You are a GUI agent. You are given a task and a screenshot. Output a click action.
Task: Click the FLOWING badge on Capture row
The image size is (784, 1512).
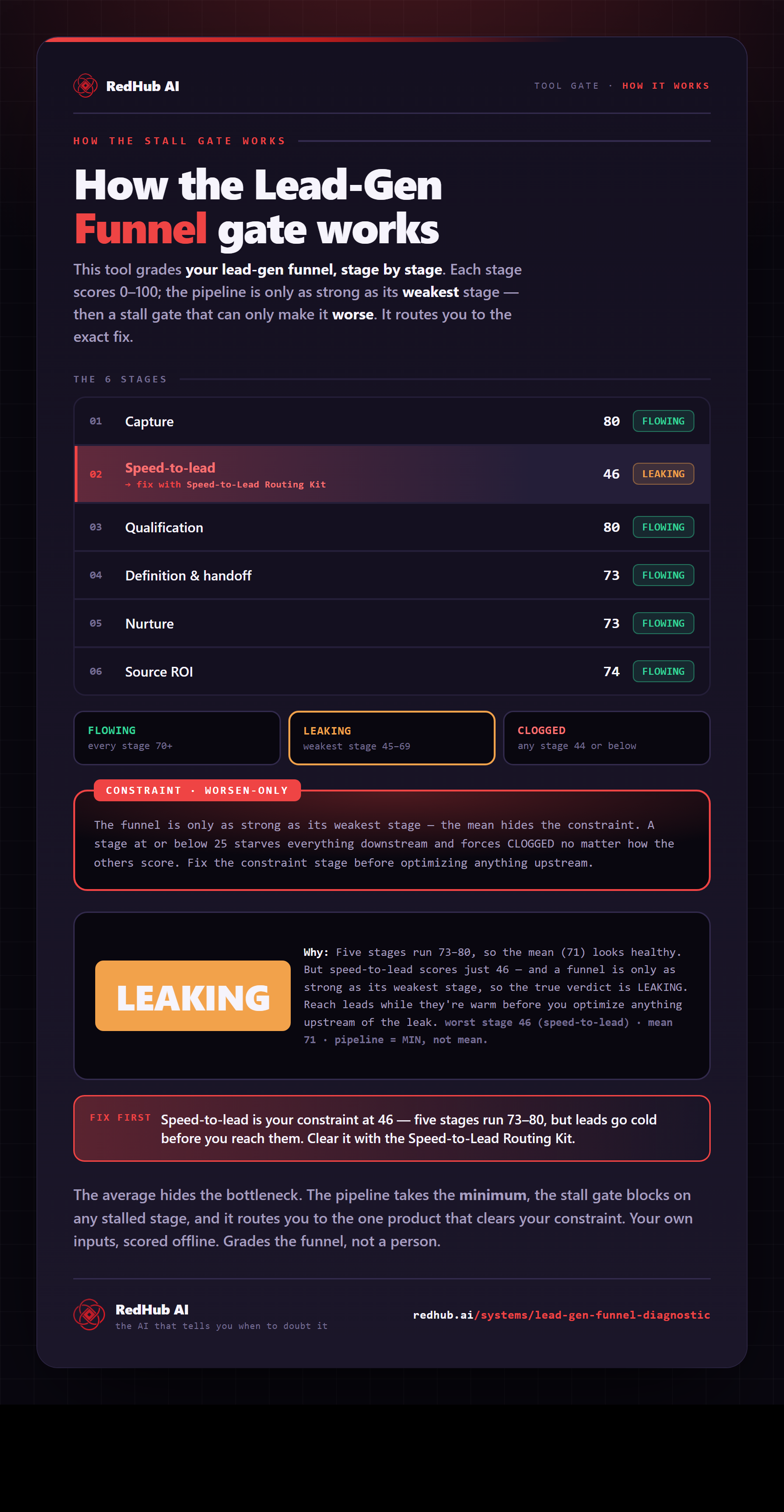[x=663, y=421]
